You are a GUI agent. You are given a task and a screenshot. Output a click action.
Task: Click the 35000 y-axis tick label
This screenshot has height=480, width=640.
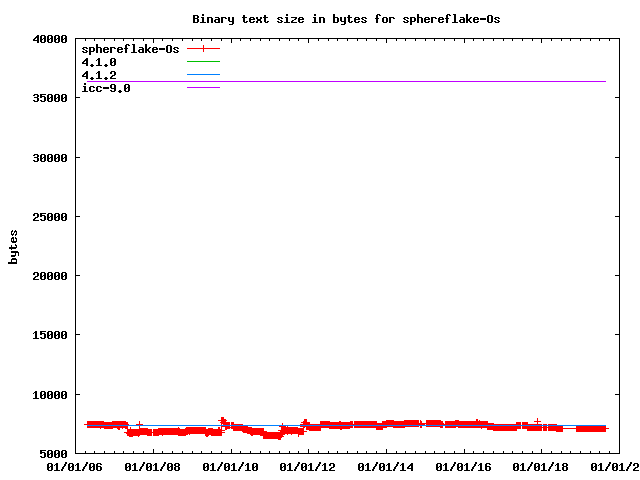(49, 98)
